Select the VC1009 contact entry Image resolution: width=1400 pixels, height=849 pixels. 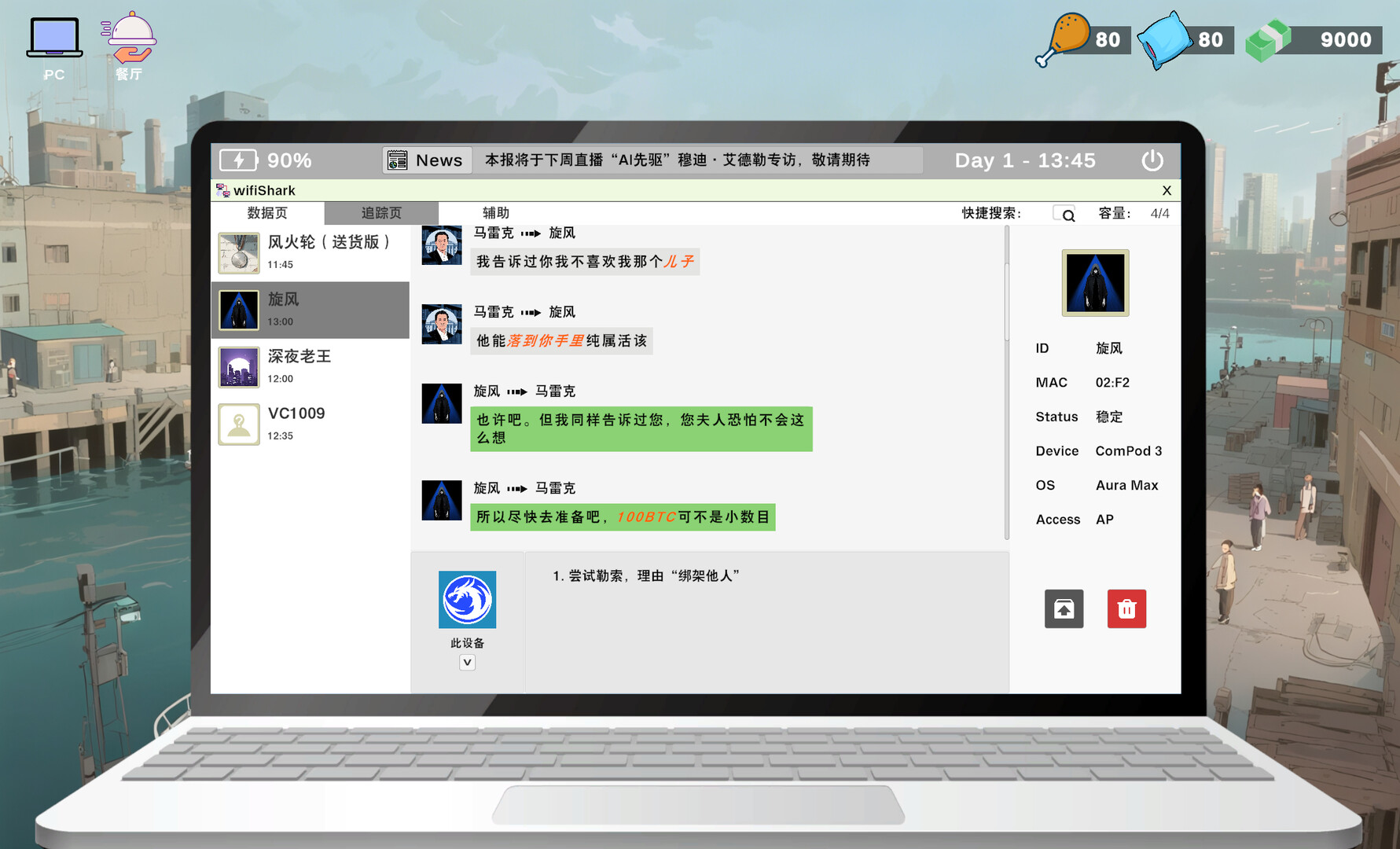[x=310, y=423]
